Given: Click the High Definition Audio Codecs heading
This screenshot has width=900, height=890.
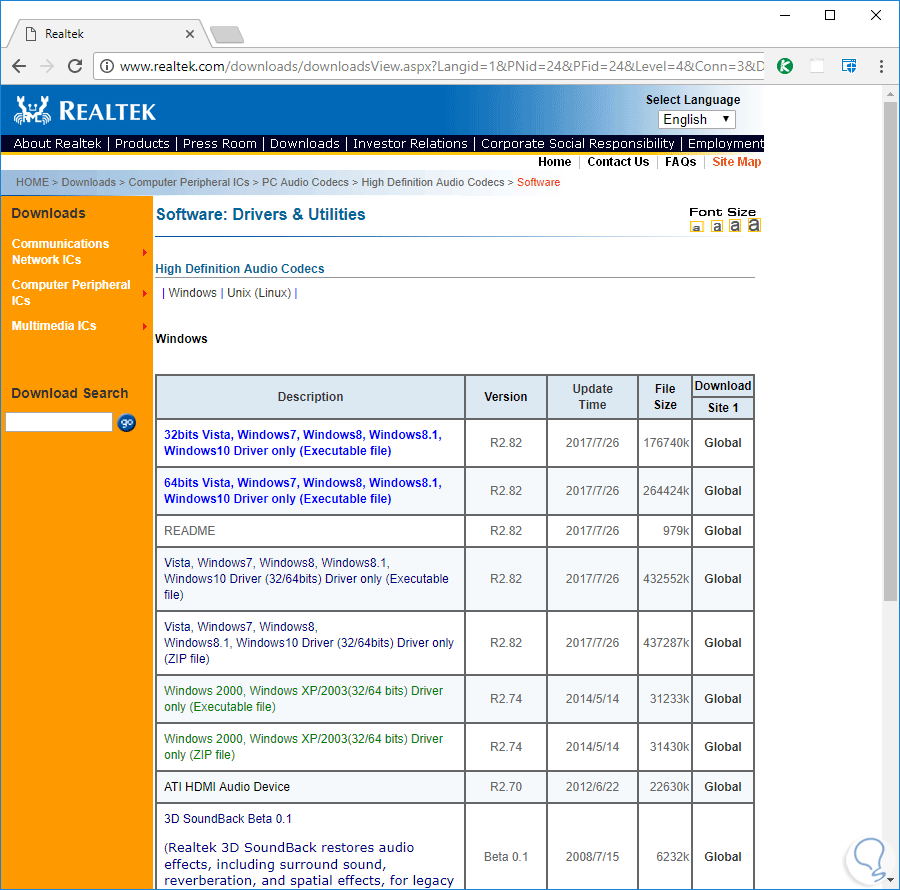Looking at the screenshot, I should point(240,269).
